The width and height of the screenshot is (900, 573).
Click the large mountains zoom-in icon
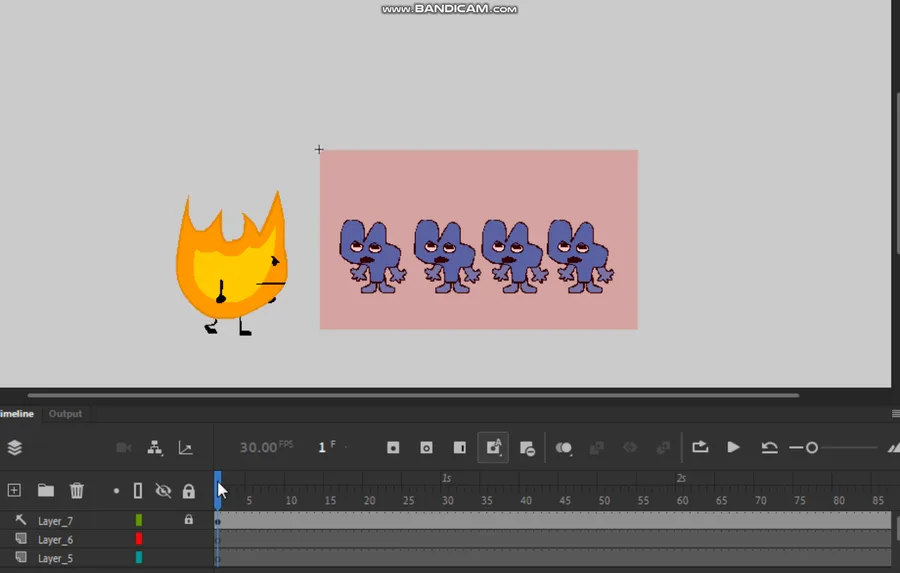pos(894,448)
